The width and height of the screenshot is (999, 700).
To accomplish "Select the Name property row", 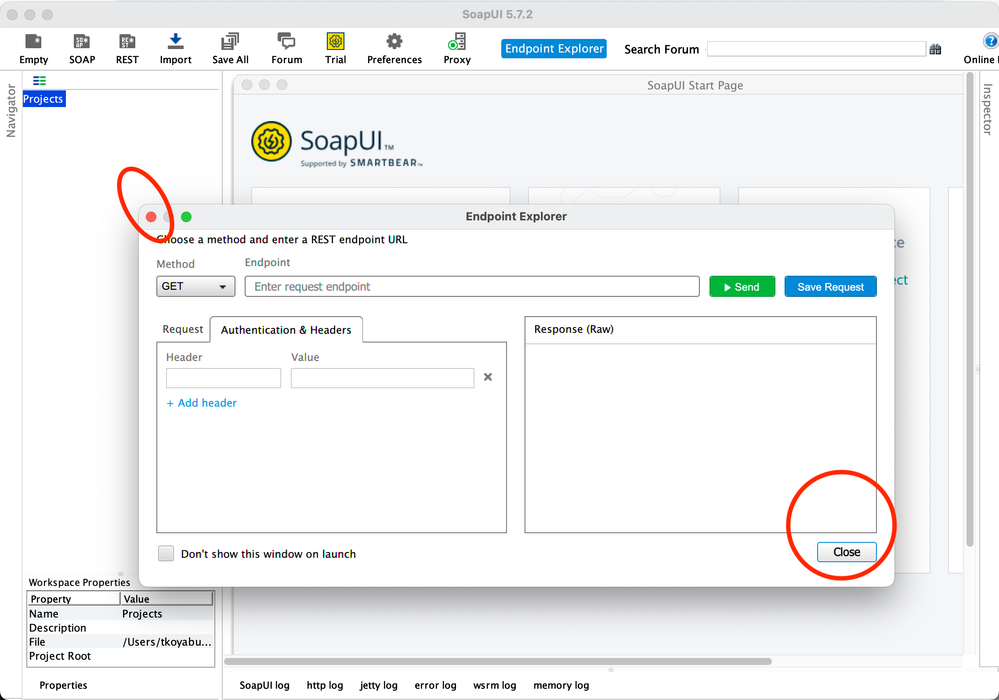I will coord(120,614).
